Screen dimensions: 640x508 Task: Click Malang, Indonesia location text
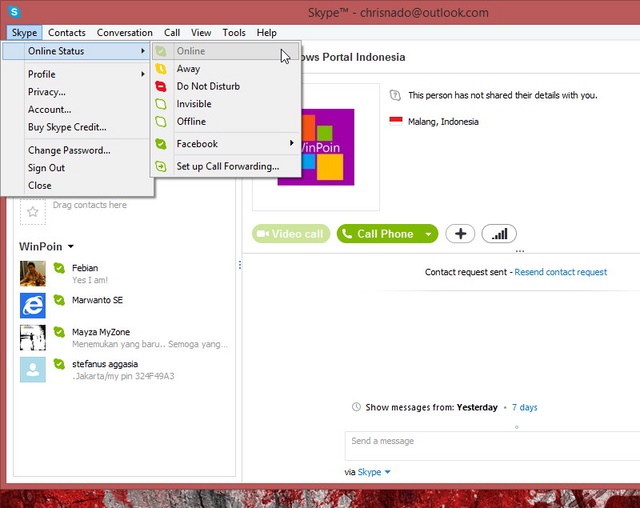(x=443, y=122)
